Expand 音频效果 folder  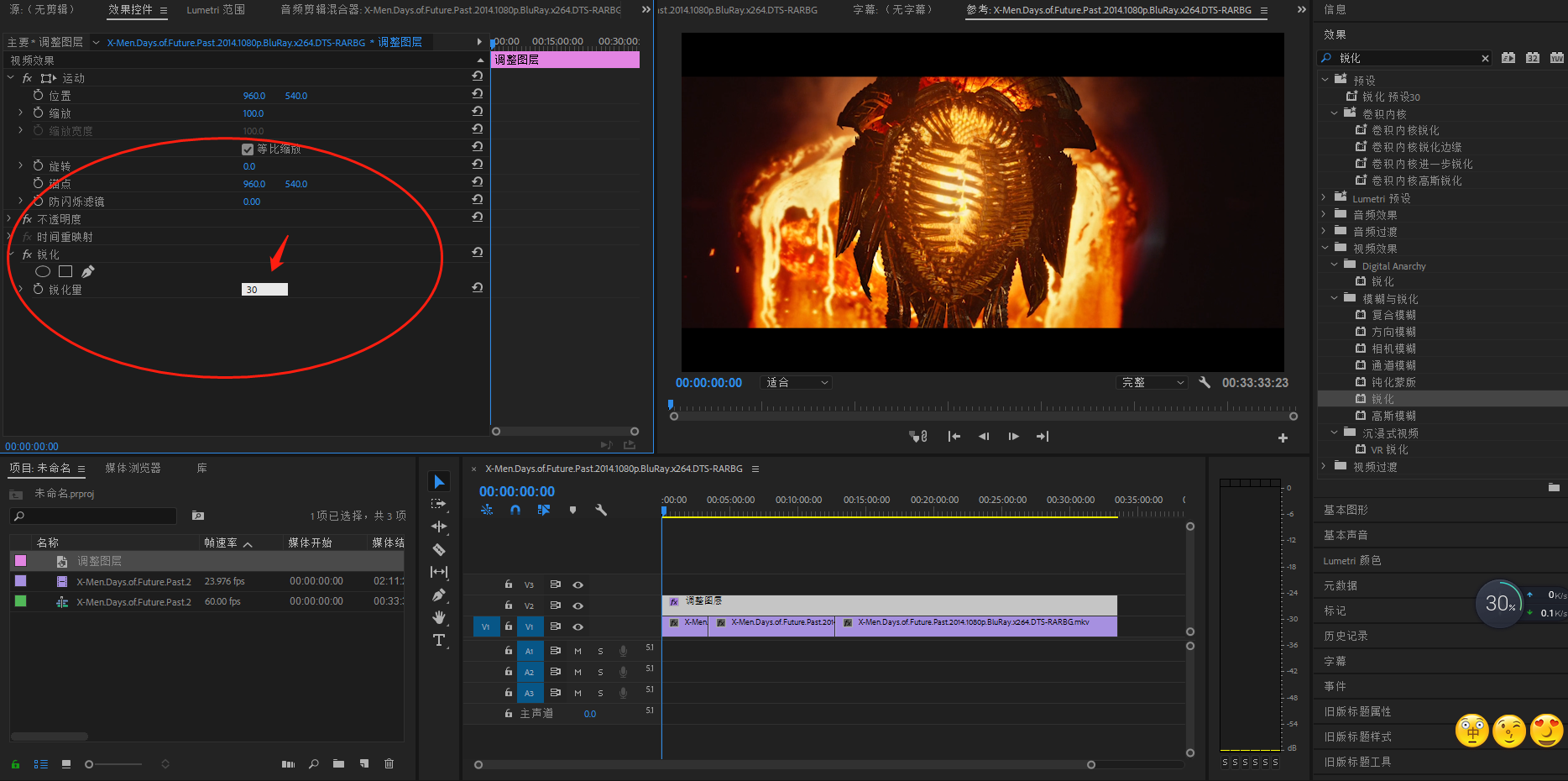pyautogui.click(x=1325, y=214)
